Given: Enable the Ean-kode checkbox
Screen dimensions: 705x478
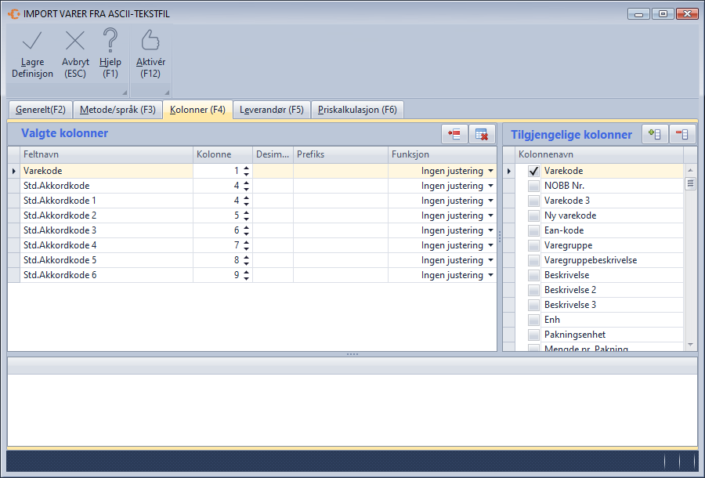Looking at the screenshot, I should (x=534, y=230).
